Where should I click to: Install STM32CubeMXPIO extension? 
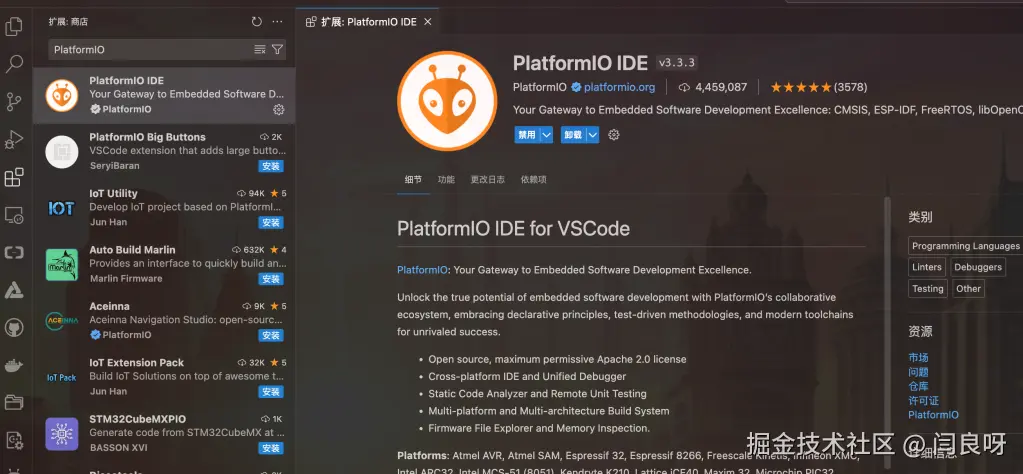(x=271, y=448)
